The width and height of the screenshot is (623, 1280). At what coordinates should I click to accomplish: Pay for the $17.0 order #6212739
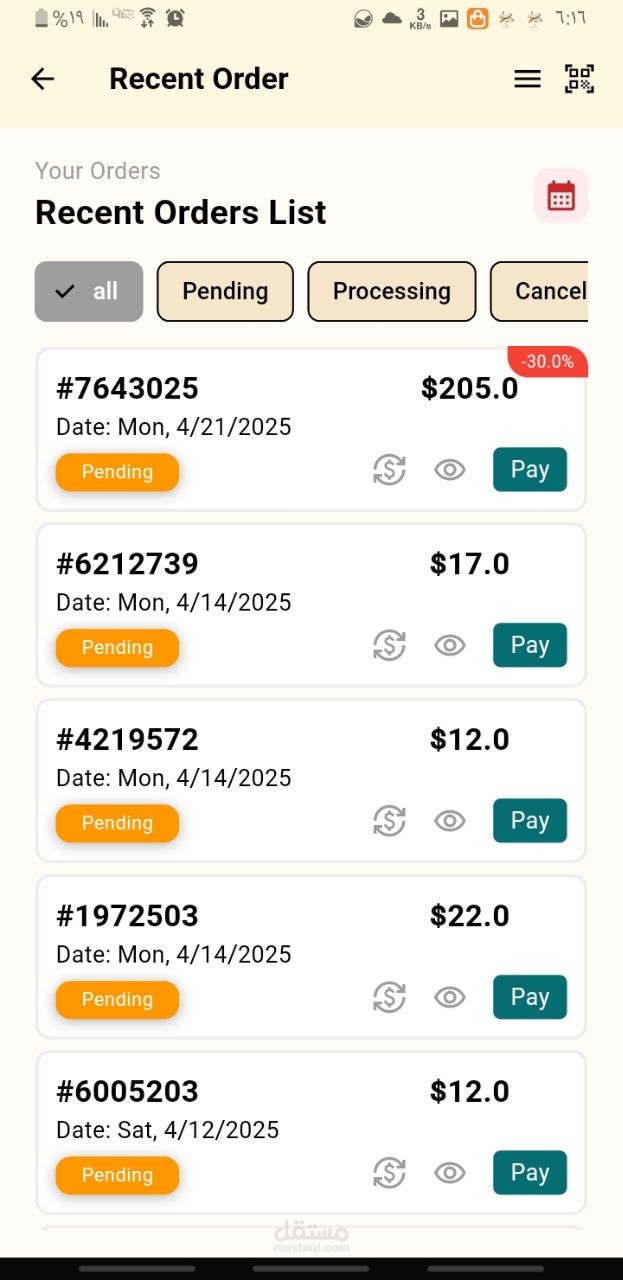click(x=529, y=645)
